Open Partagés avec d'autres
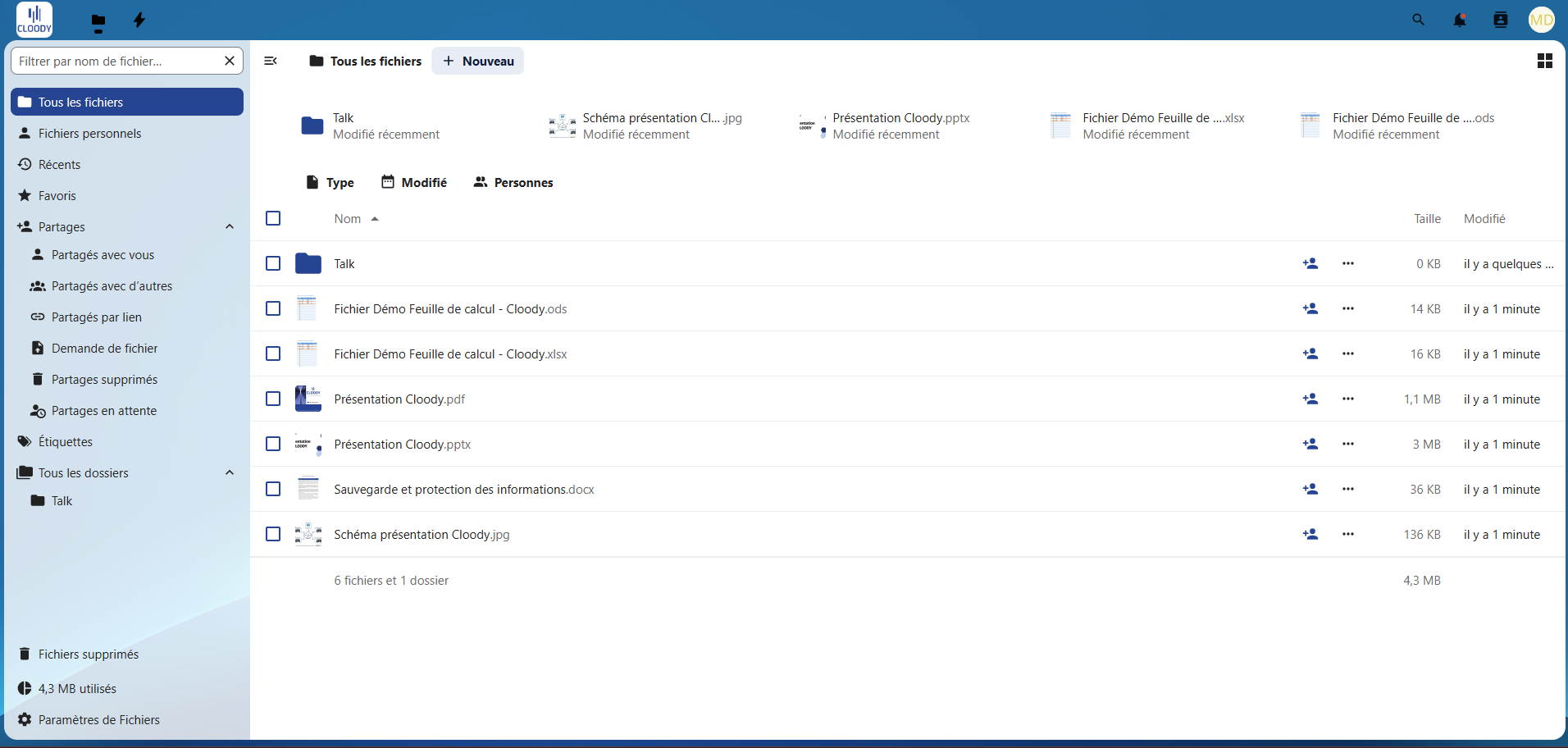 (134, 285)
